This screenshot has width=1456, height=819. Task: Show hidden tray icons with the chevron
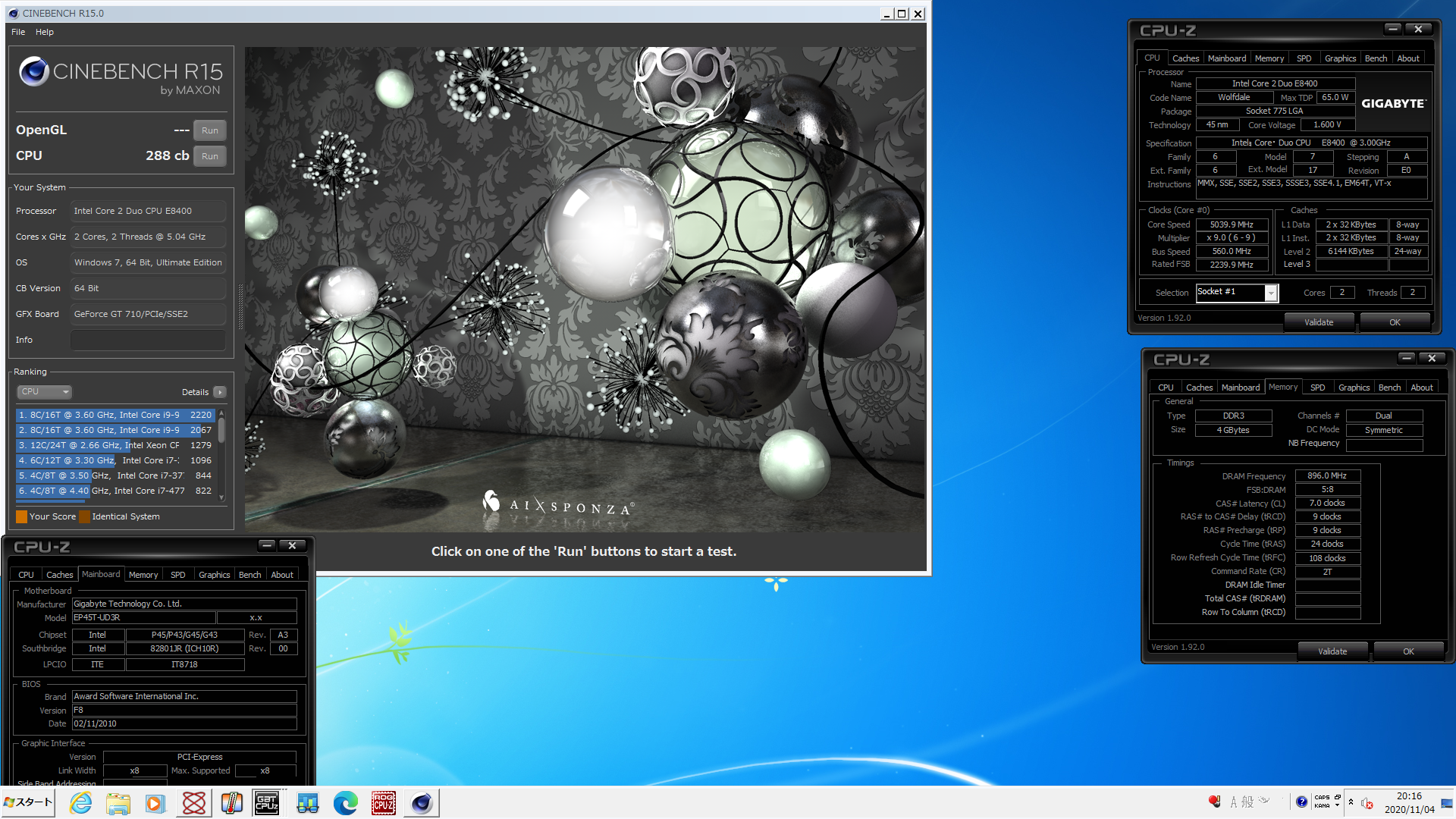(1351, 802)
